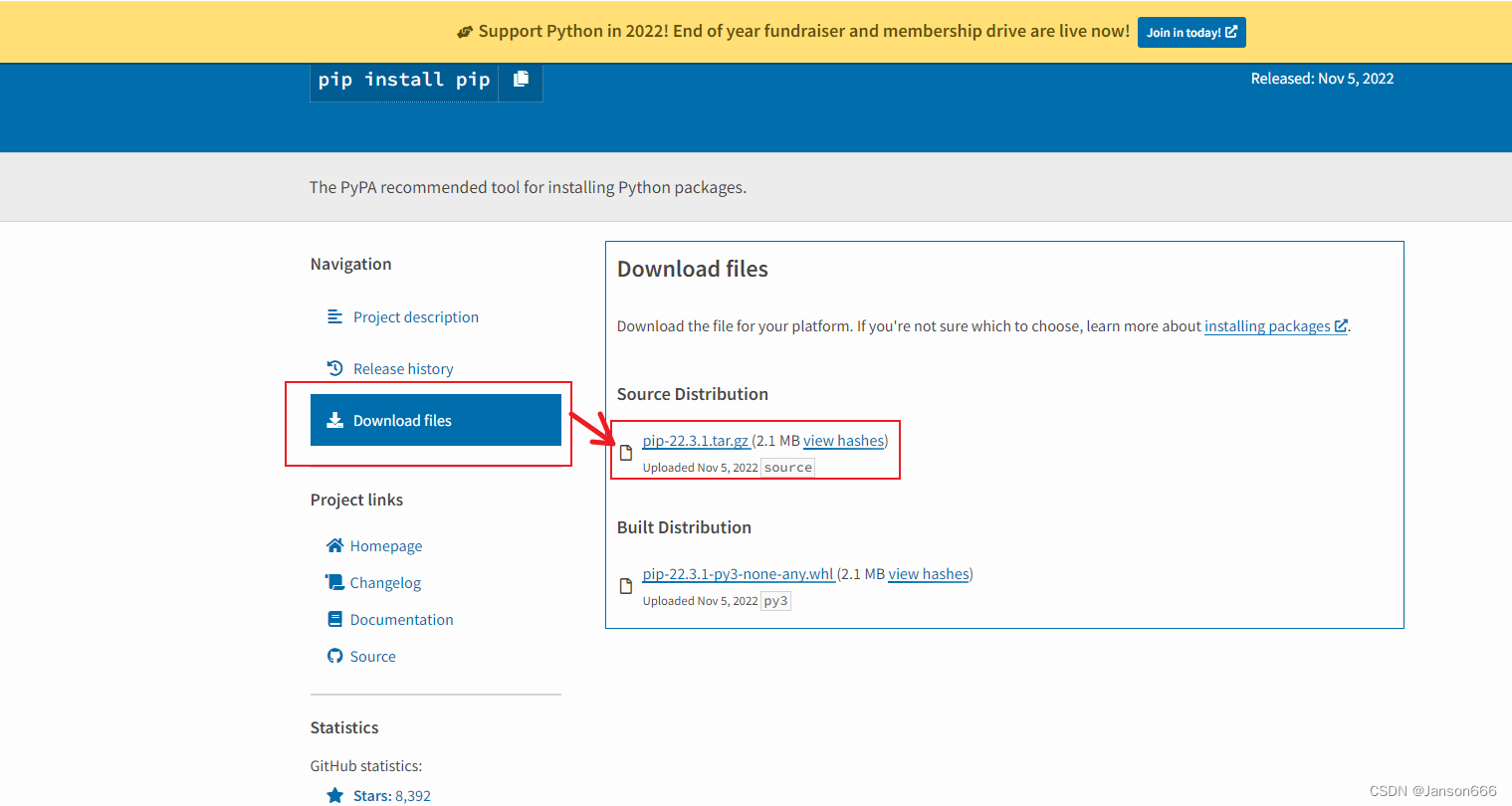Viewport: 1512px width, 806px height.
Task: Click the Built Distribution heading
Action: pyautogui.click(x=684, y=527)
